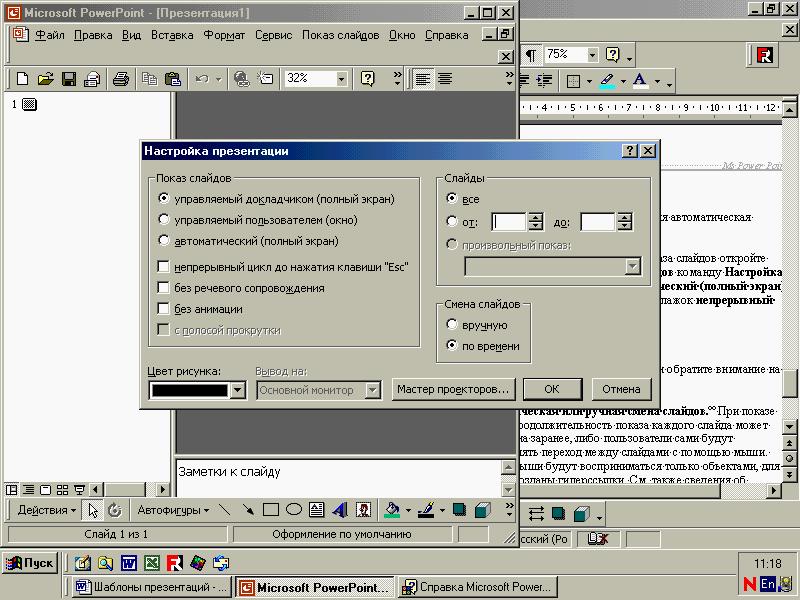Save presentation with the floppy disk icon
The image size is (800, 600).
pyautogui.click(x=69, y=79)
